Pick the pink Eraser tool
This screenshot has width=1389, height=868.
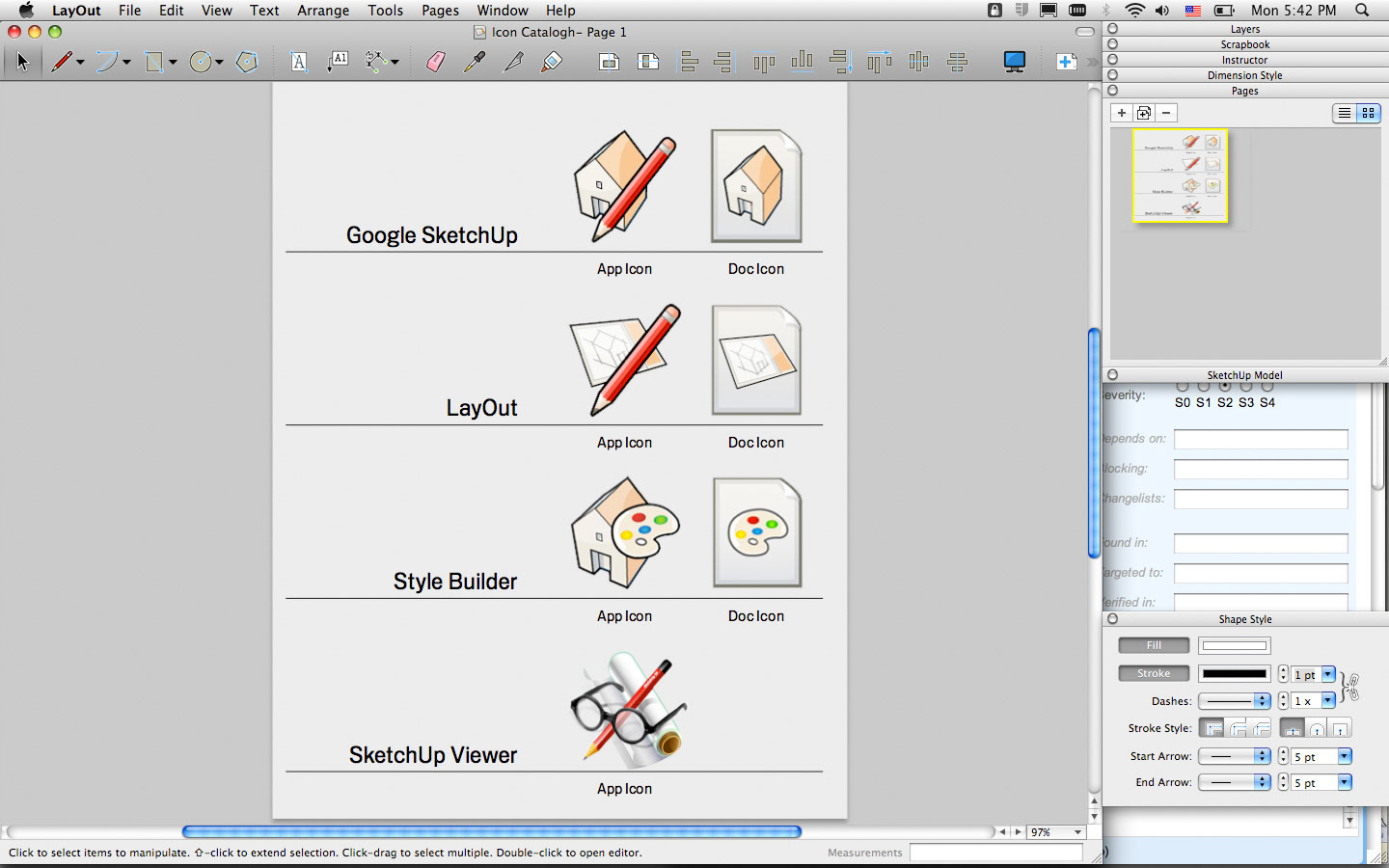436,62
